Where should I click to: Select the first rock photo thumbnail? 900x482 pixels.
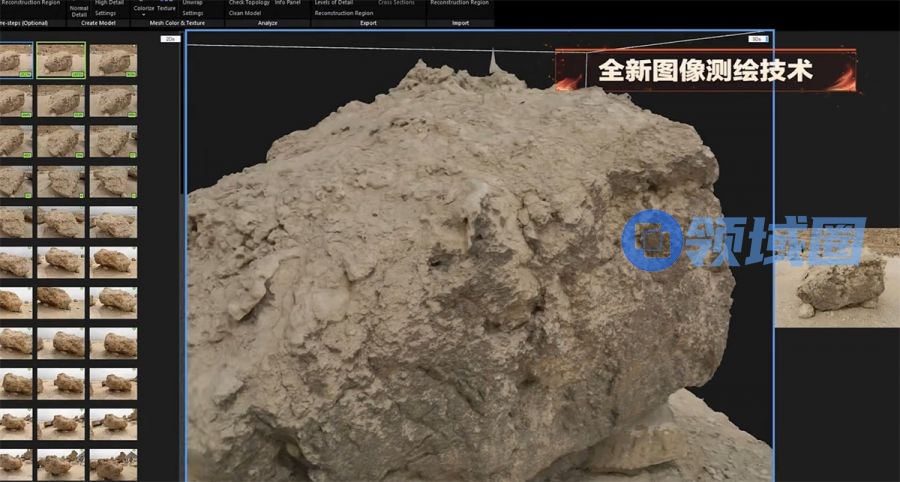(16, 60)
